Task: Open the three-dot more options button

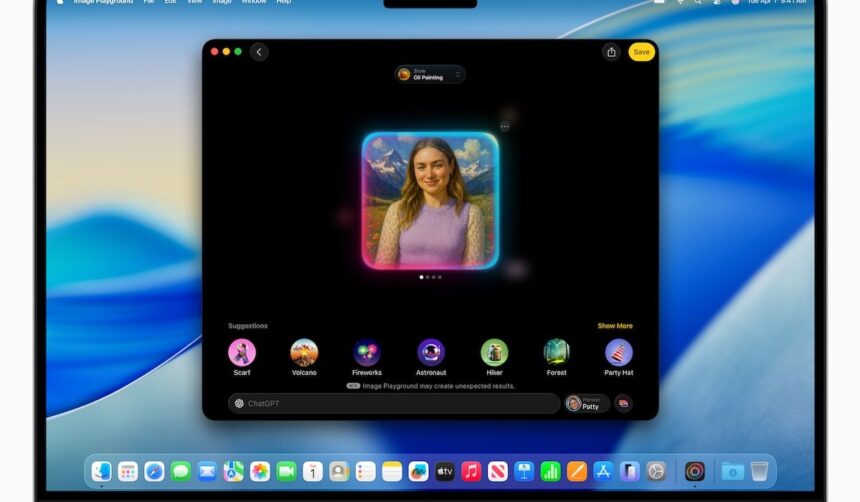Action: point(505,126)
